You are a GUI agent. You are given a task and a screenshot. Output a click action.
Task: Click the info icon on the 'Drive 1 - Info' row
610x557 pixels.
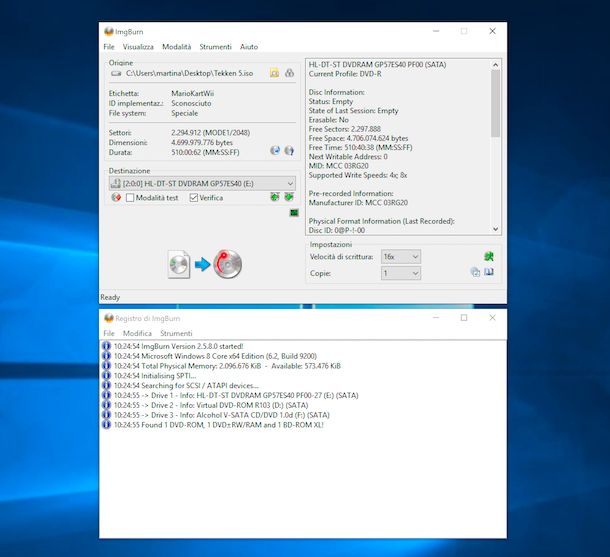(x=106, y=395)
